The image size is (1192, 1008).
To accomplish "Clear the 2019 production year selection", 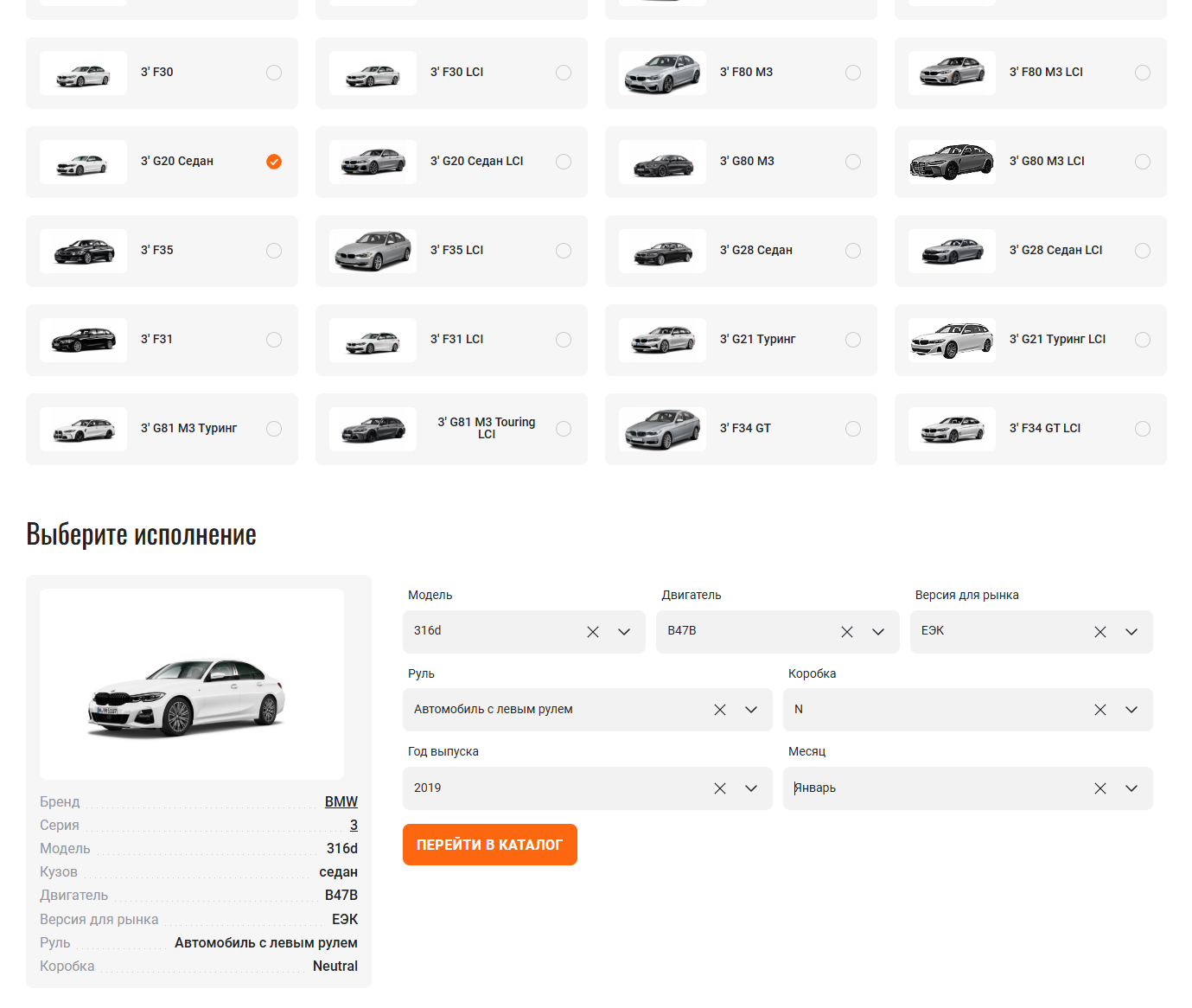I will point(720,788).
